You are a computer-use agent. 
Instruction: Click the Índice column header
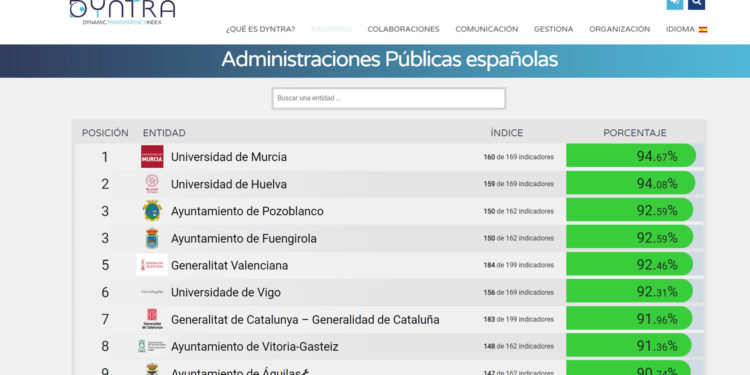[507, 133]
